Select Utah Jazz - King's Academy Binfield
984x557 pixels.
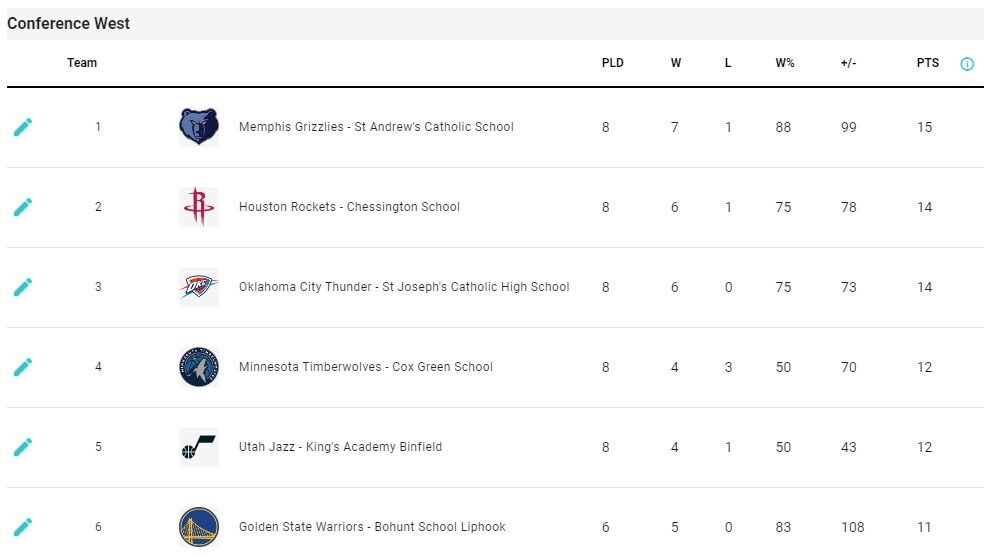[340, 447]
